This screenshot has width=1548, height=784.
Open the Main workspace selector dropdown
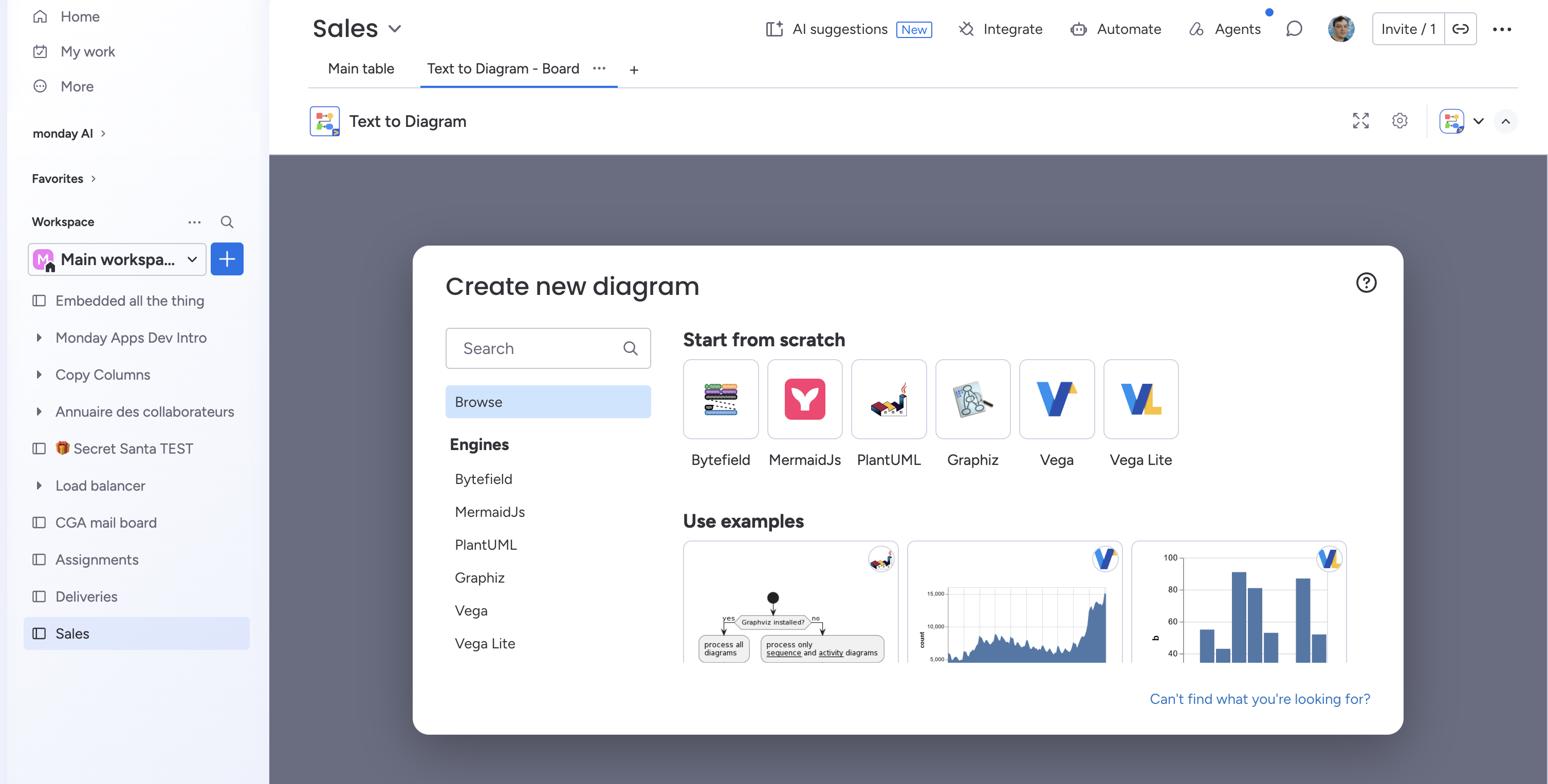coord(117,259)
